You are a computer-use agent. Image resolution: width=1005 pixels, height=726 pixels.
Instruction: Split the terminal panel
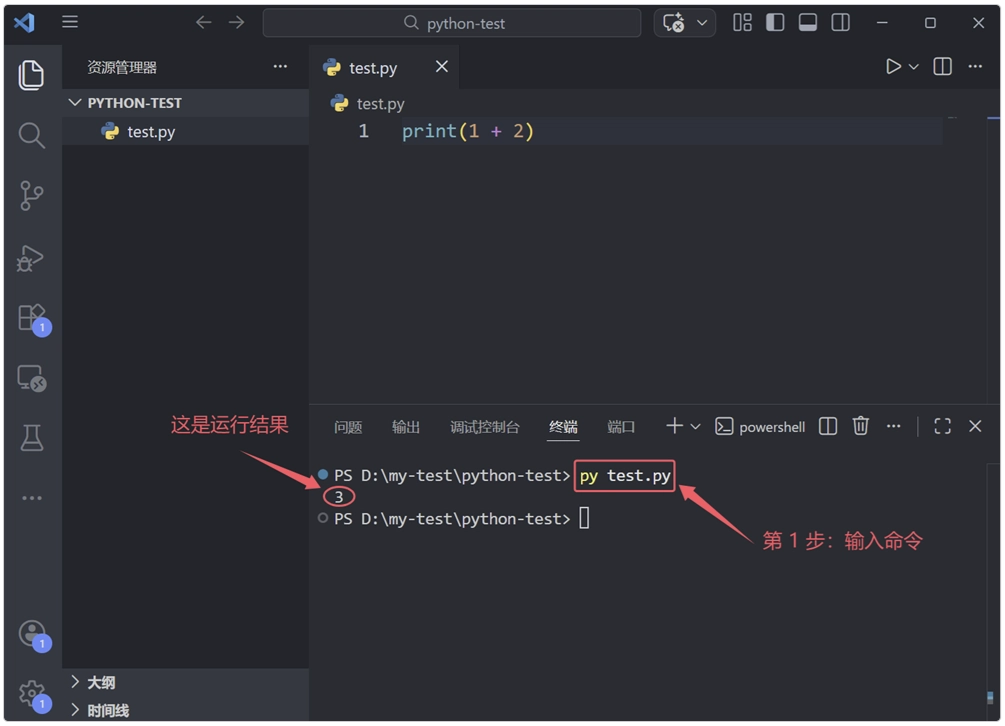coord(827,426)
